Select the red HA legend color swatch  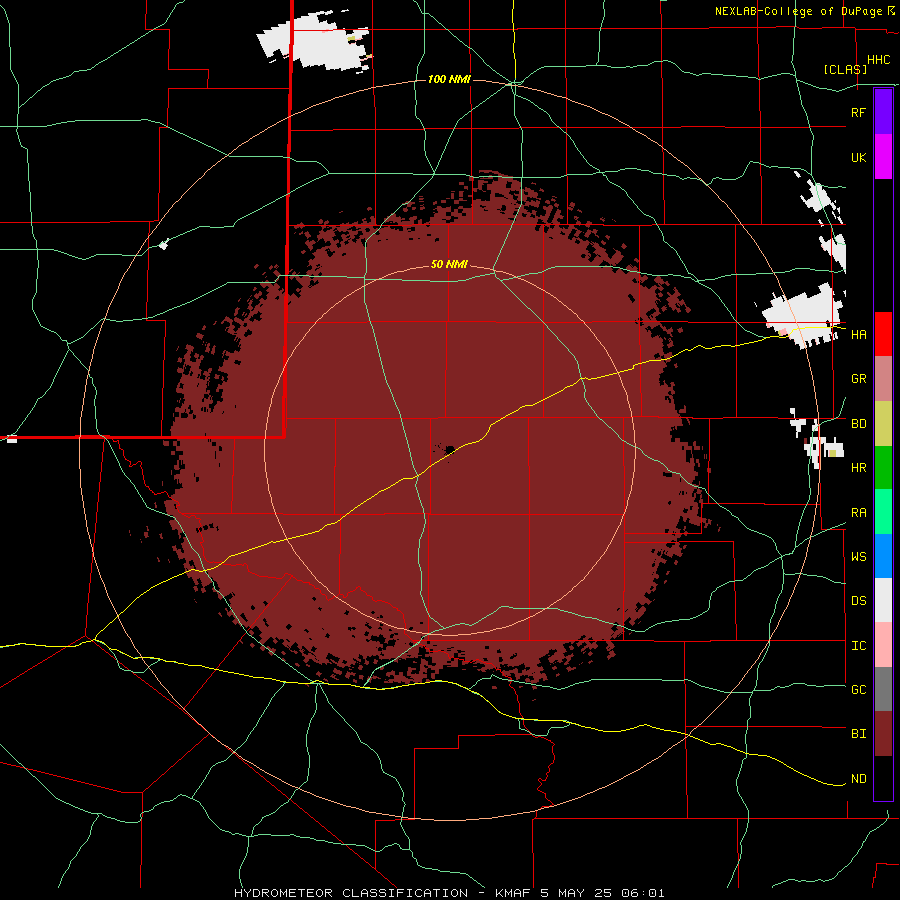(x=883, y=334)
